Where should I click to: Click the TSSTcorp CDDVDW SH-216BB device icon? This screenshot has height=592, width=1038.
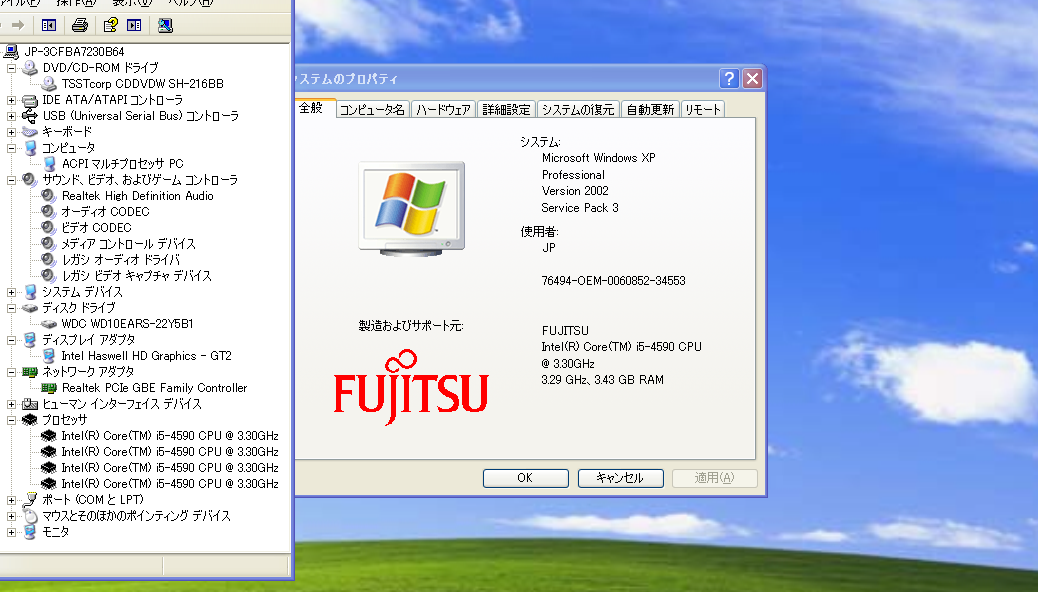[x=49, y=83]
